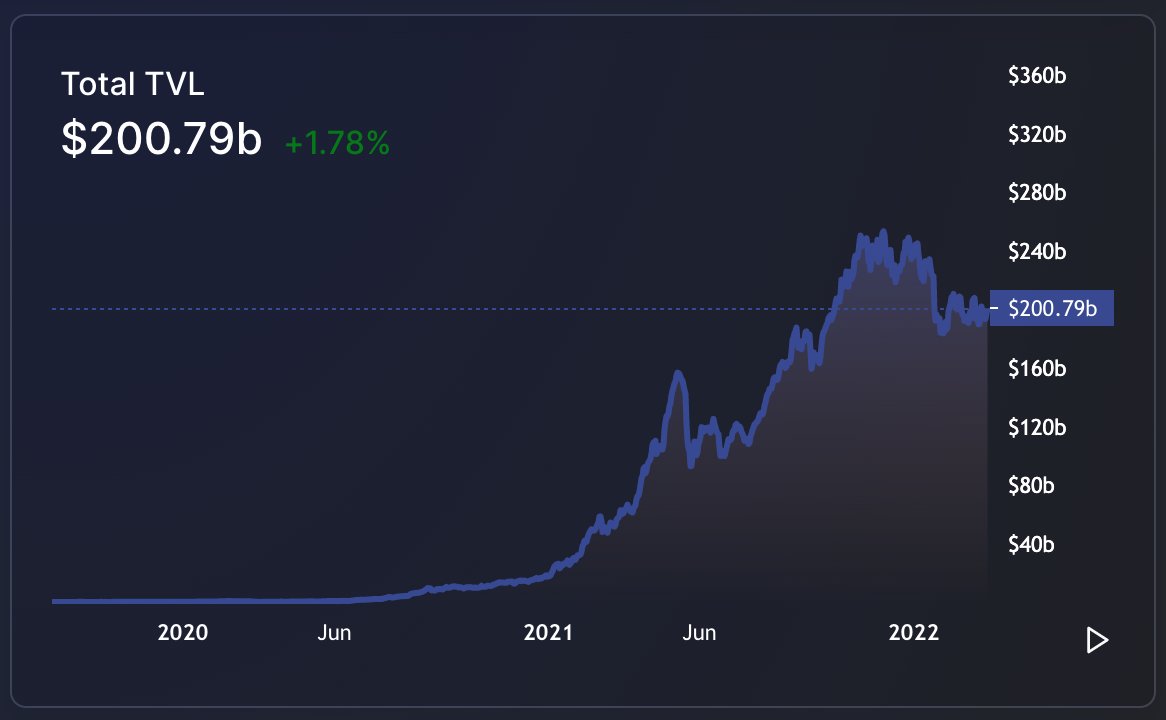Select the 2020 timeline label
This screenshot has width=1166, height=720.
point(183,632)
